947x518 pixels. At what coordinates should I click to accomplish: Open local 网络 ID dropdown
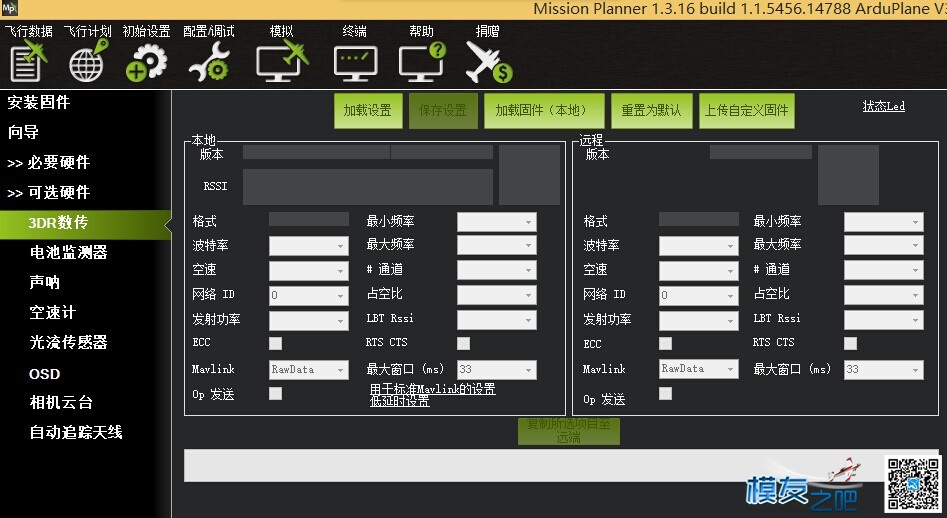coord(309,295)
